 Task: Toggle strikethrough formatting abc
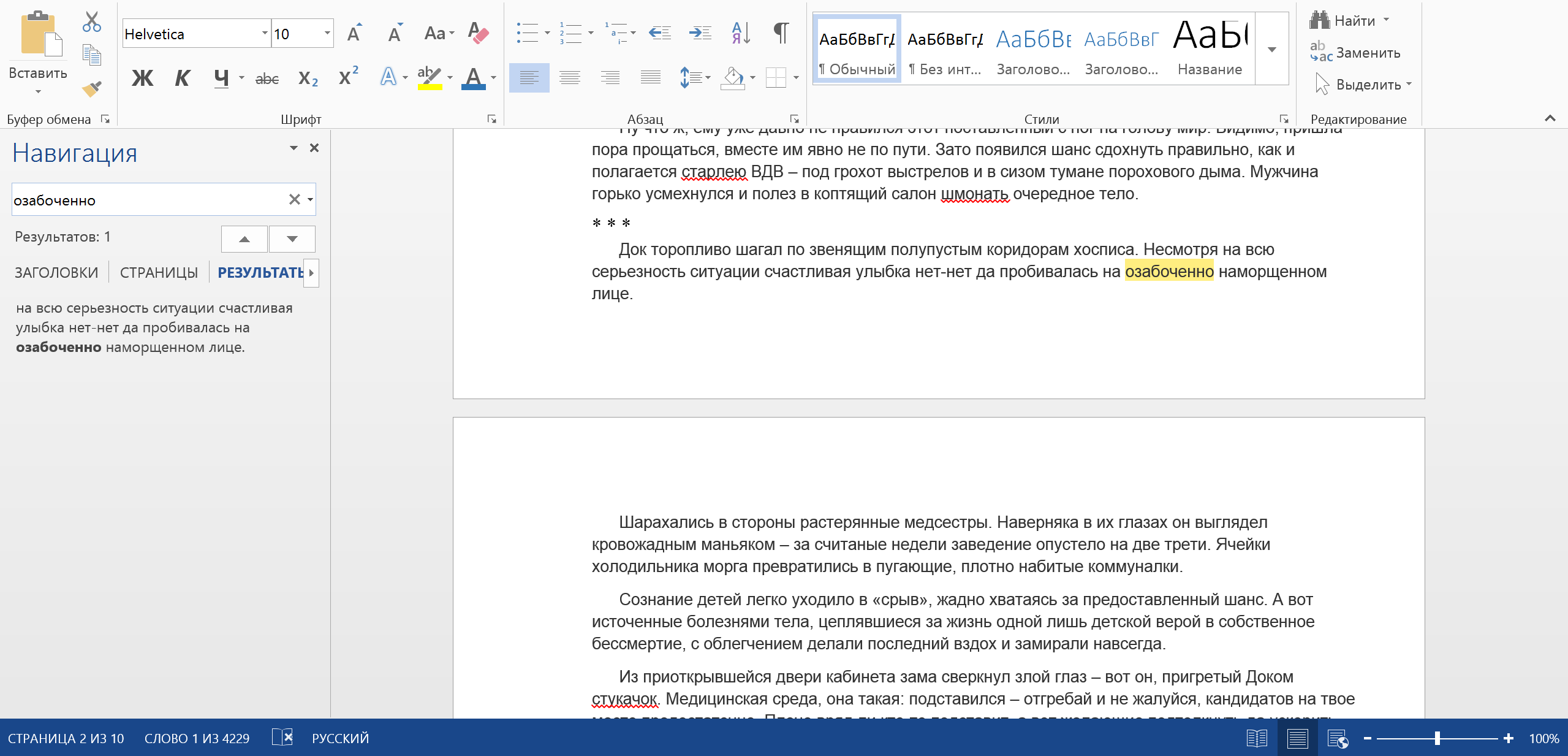click(x=267, y=78)
